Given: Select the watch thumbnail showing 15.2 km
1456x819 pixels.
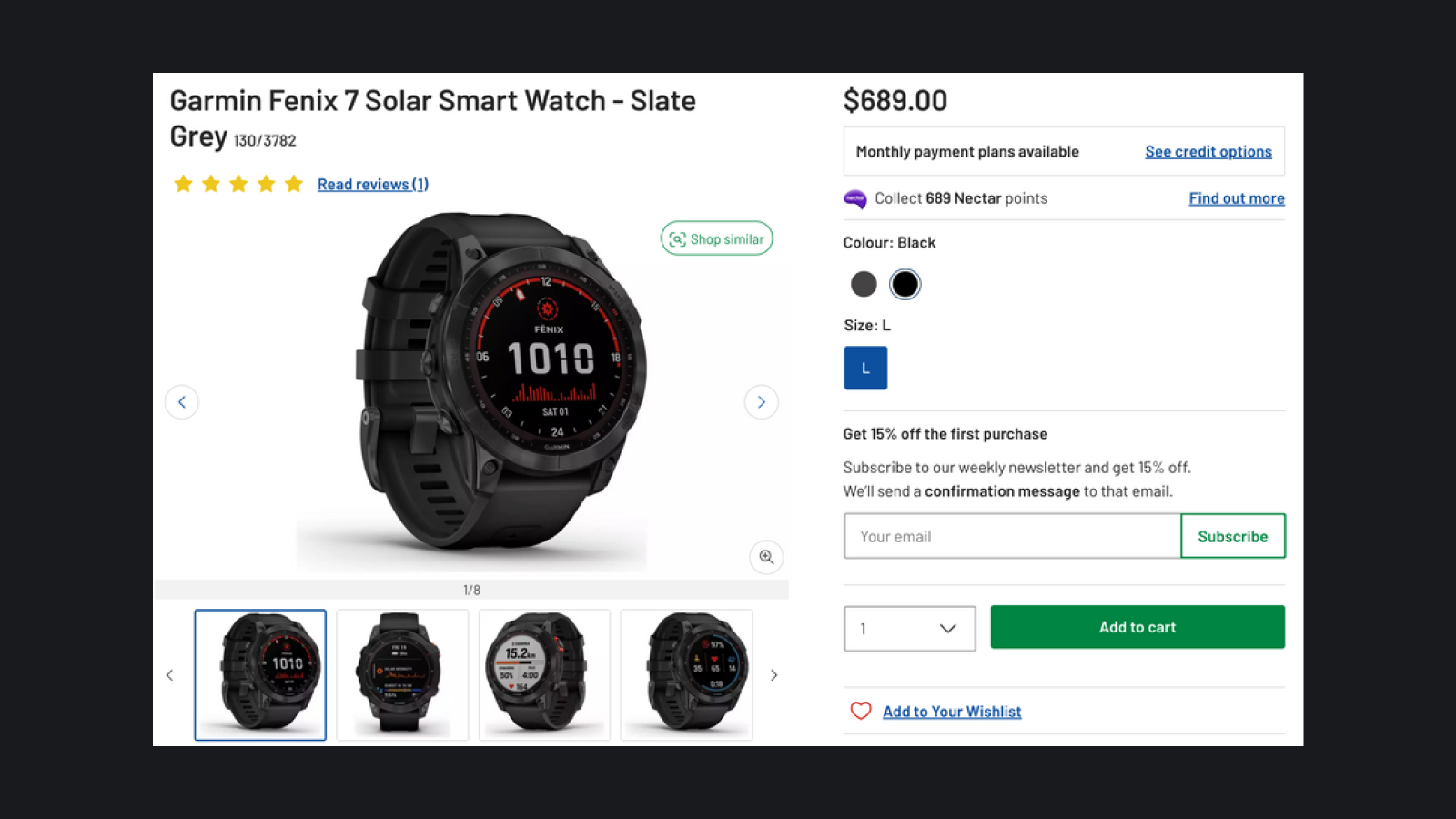Looking at the screenshot, I should (x=544, y=674).
